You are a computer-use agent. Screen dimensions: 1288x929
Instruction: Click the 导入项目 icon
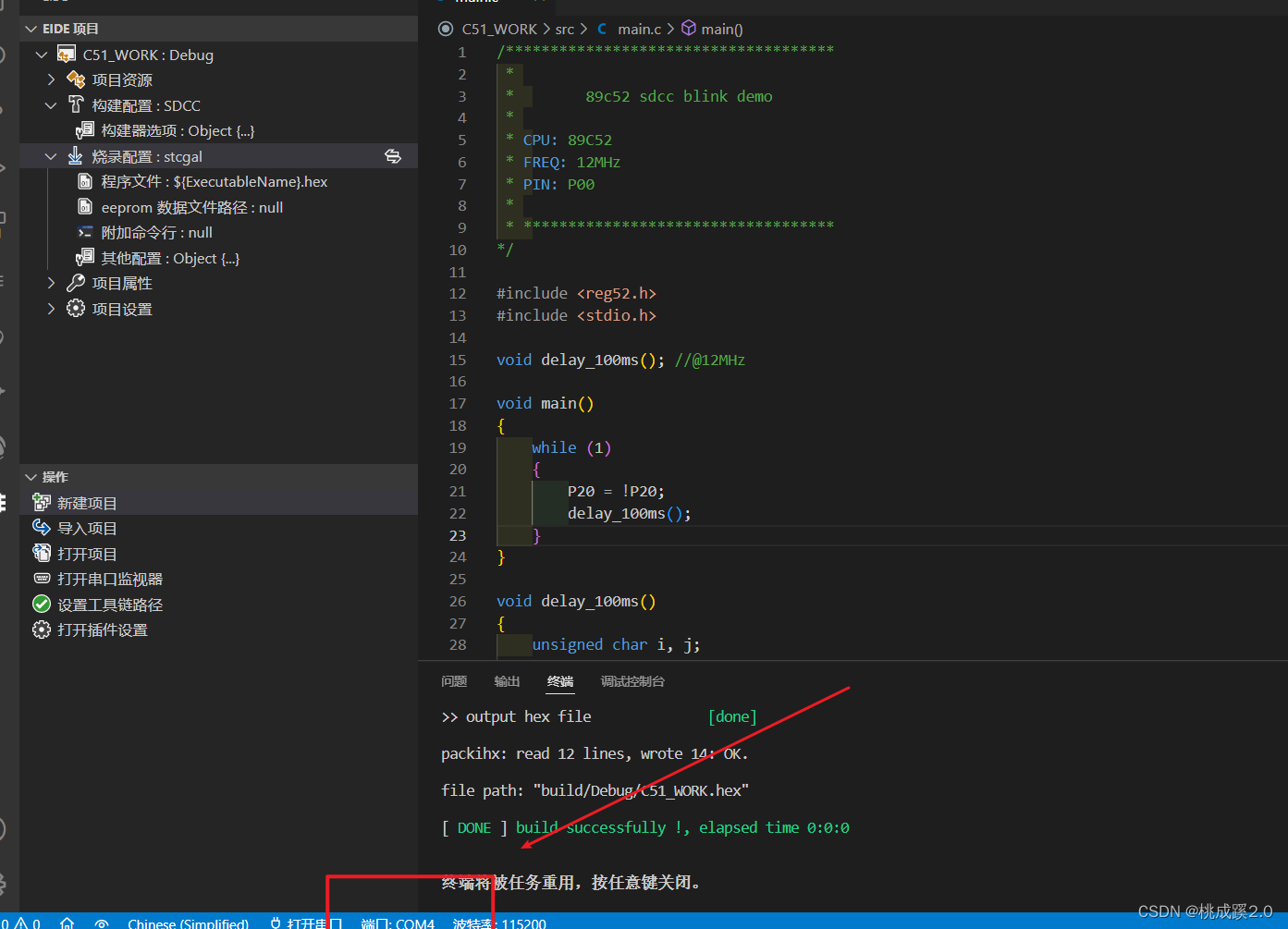pos(42,527)
